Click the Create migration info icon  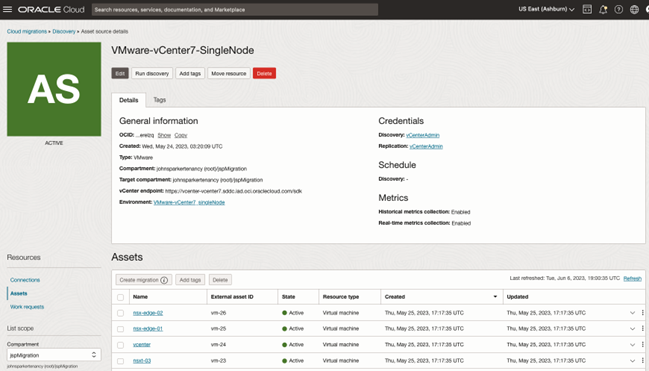[x=164, y=280]
